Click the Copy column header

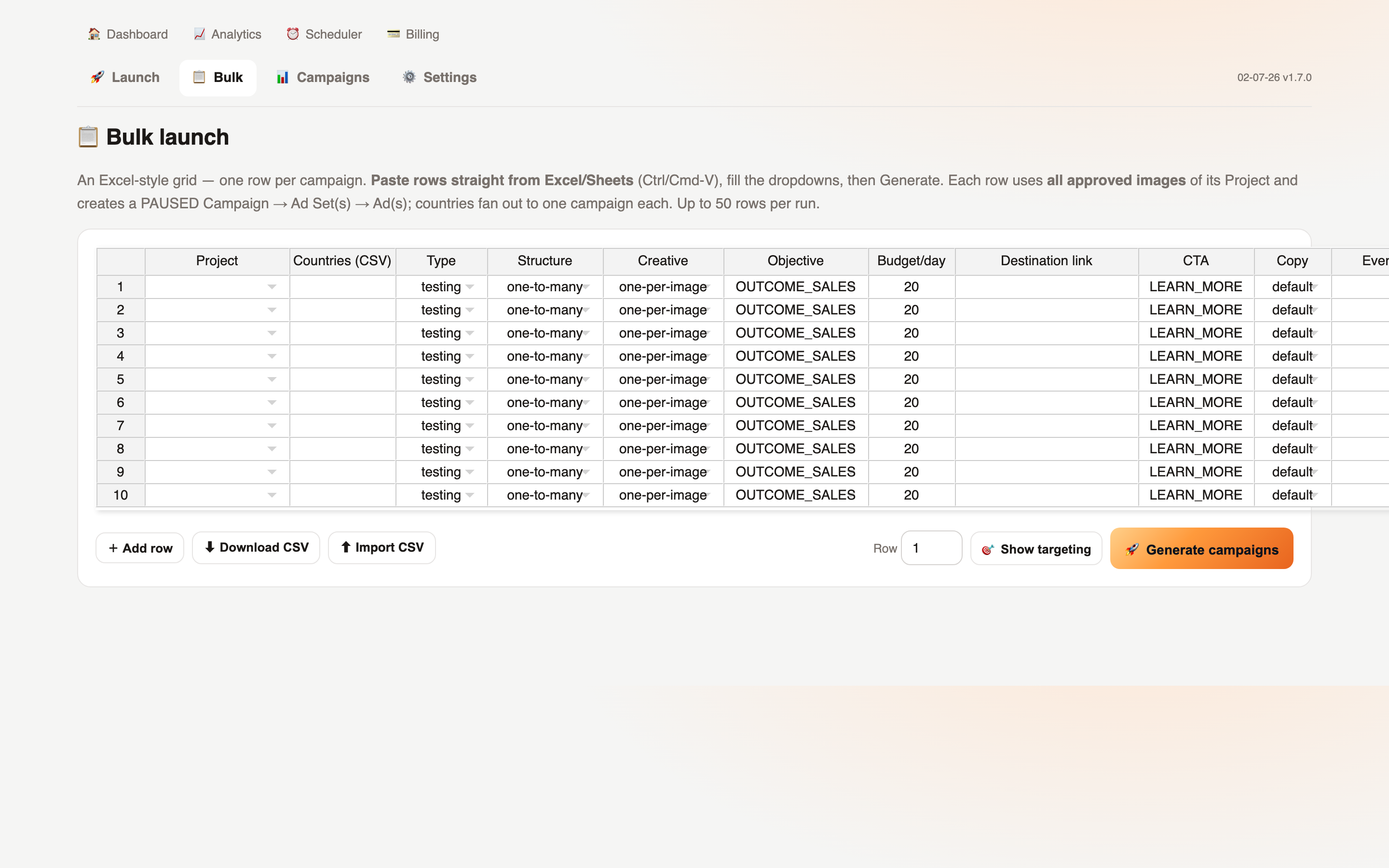(1293, 261)
